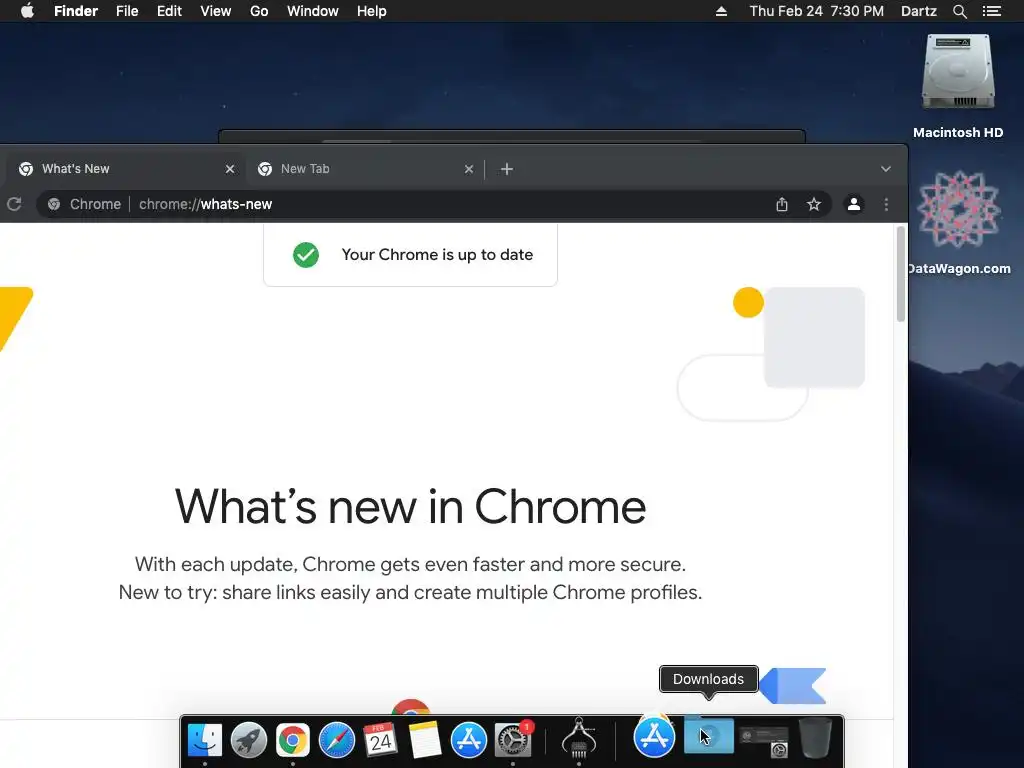Launch Launchpad rocket icon in dock
The image size is (1024, 768).
click(x=249, y=740)
